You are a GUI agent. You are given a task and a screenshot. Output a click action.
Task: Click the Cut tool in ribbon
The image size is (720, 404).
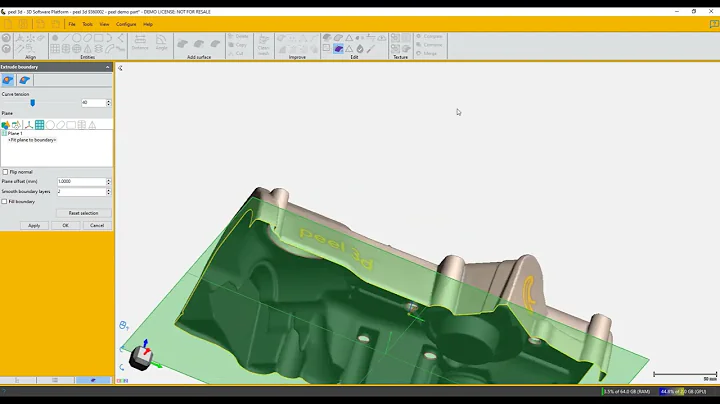(x=236, y=54)
